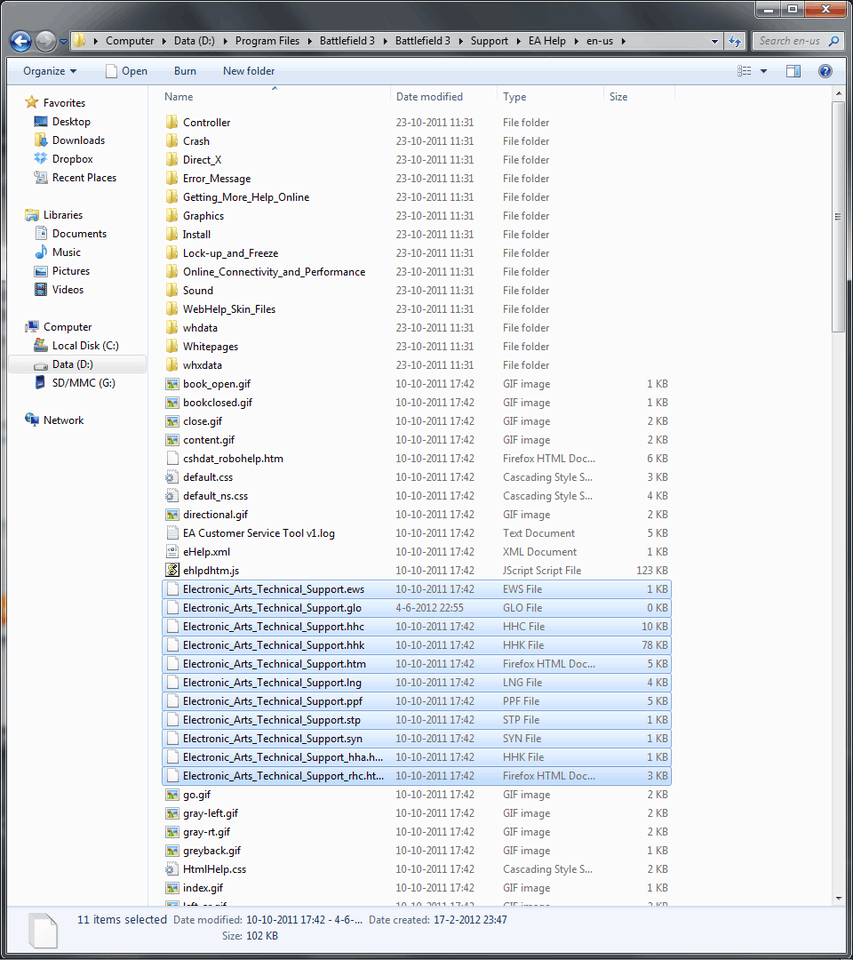Expand the arrow after Computer breadcrumb

point(163,41)
